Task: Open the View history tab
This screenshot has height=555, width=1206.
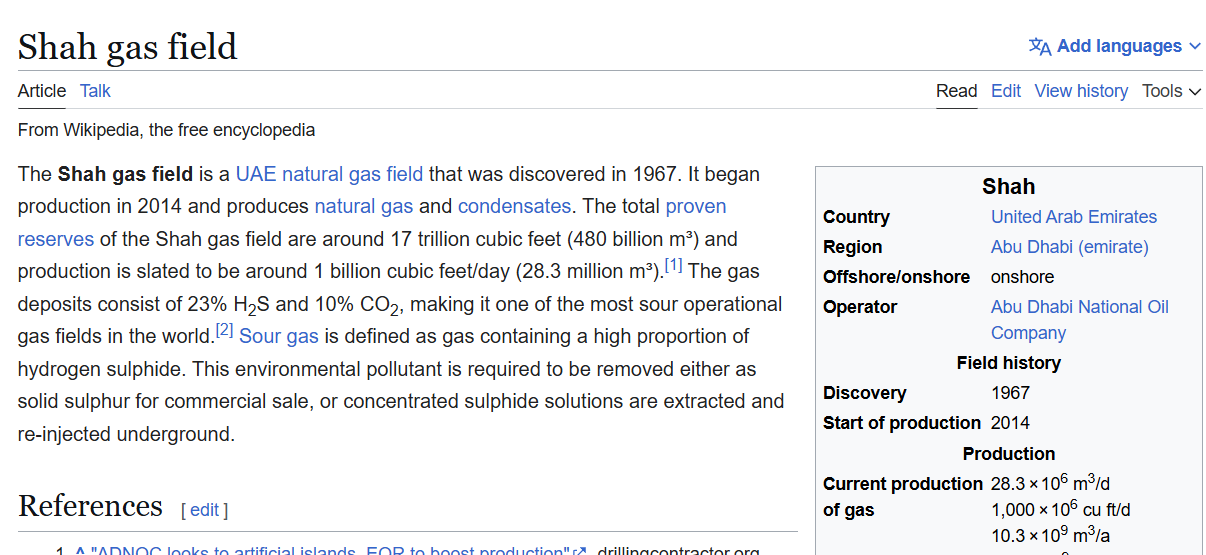Action: pos(1081,91)
